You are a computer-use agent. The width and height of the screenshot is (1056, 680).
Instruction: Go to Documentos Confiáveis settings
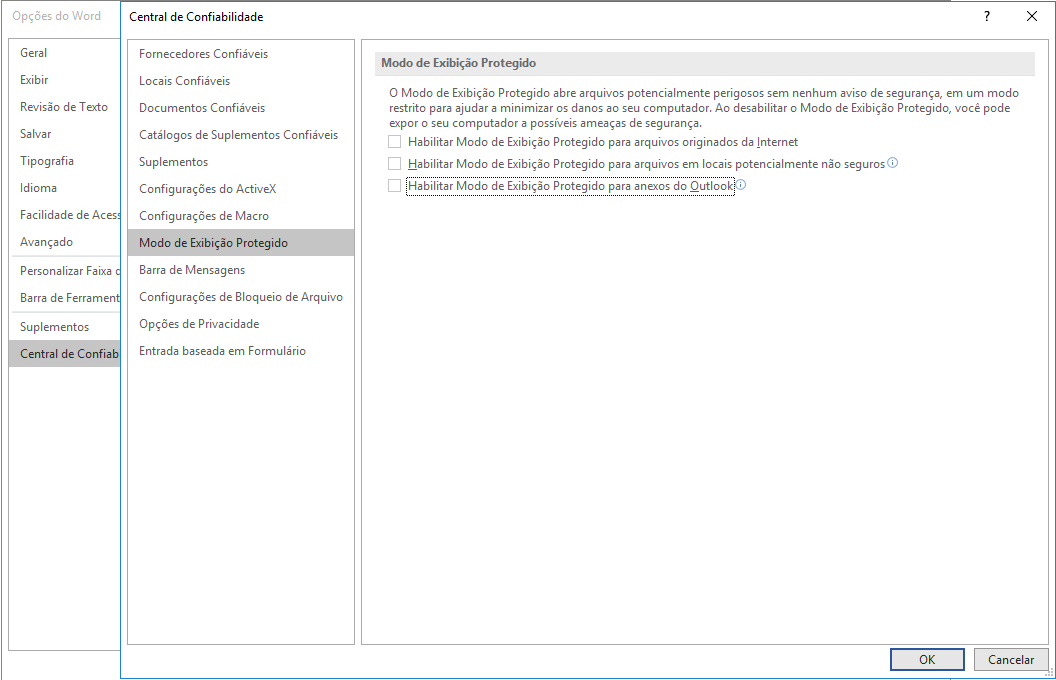pos(202,108)
